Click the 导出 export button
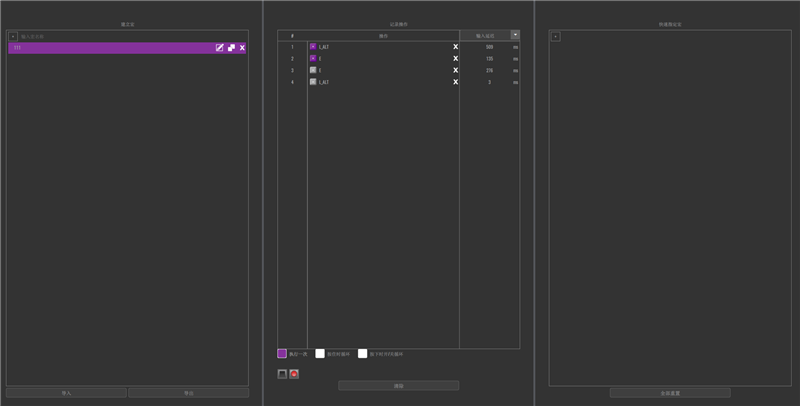800x406 pixels. (189, 393)
